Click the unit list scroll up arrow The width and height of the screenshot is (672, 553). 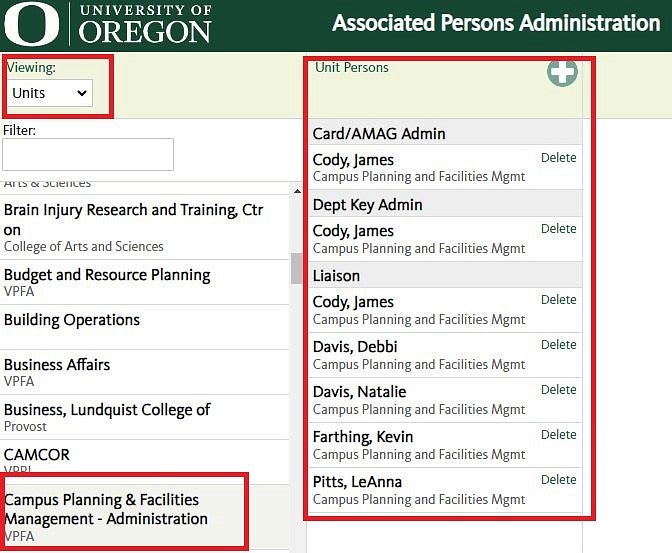point(297,191)
